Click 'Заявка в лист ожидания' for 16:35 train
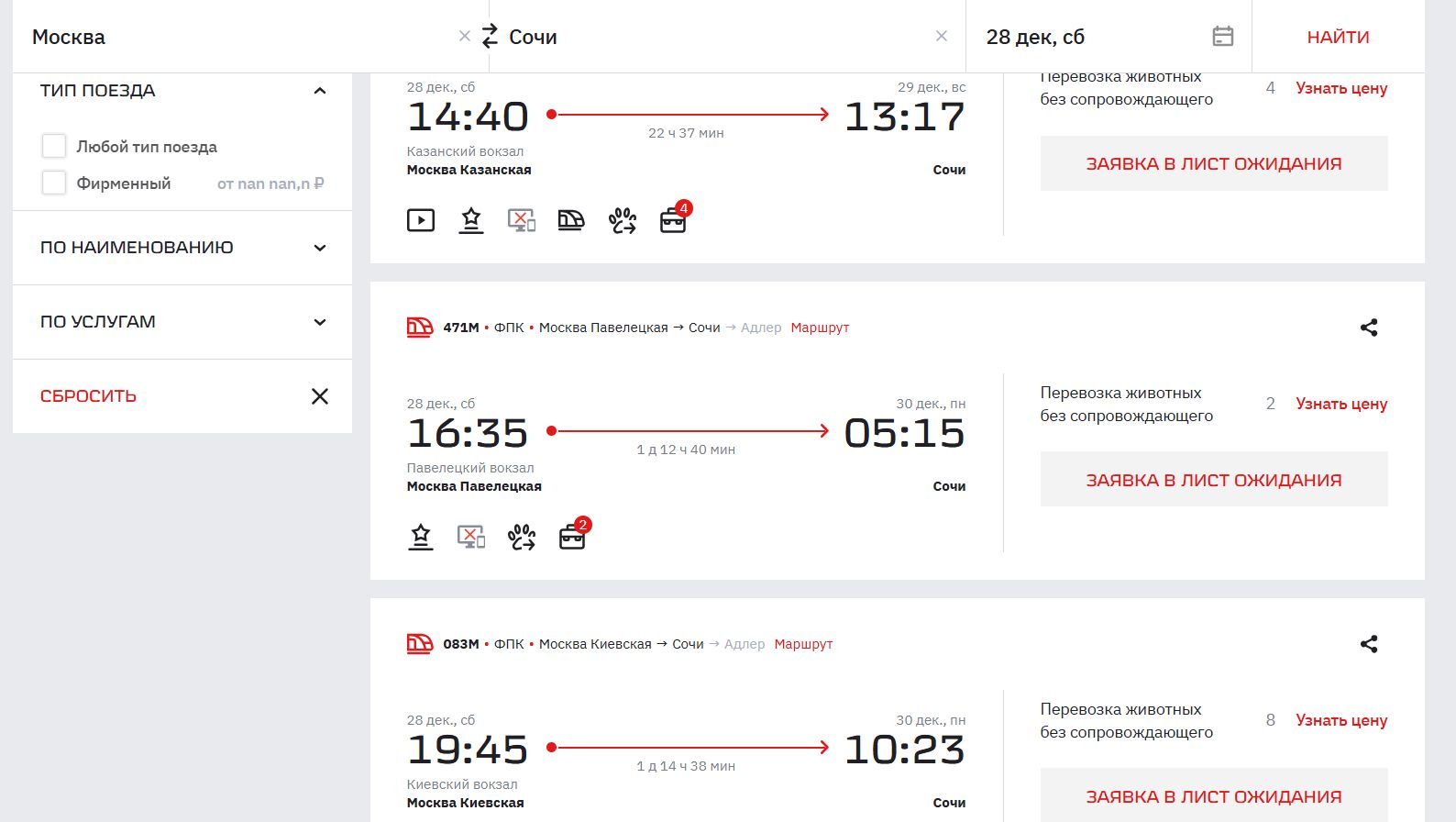Image resolution: width=1456 pixels, height=822 pixels. 1213,480
